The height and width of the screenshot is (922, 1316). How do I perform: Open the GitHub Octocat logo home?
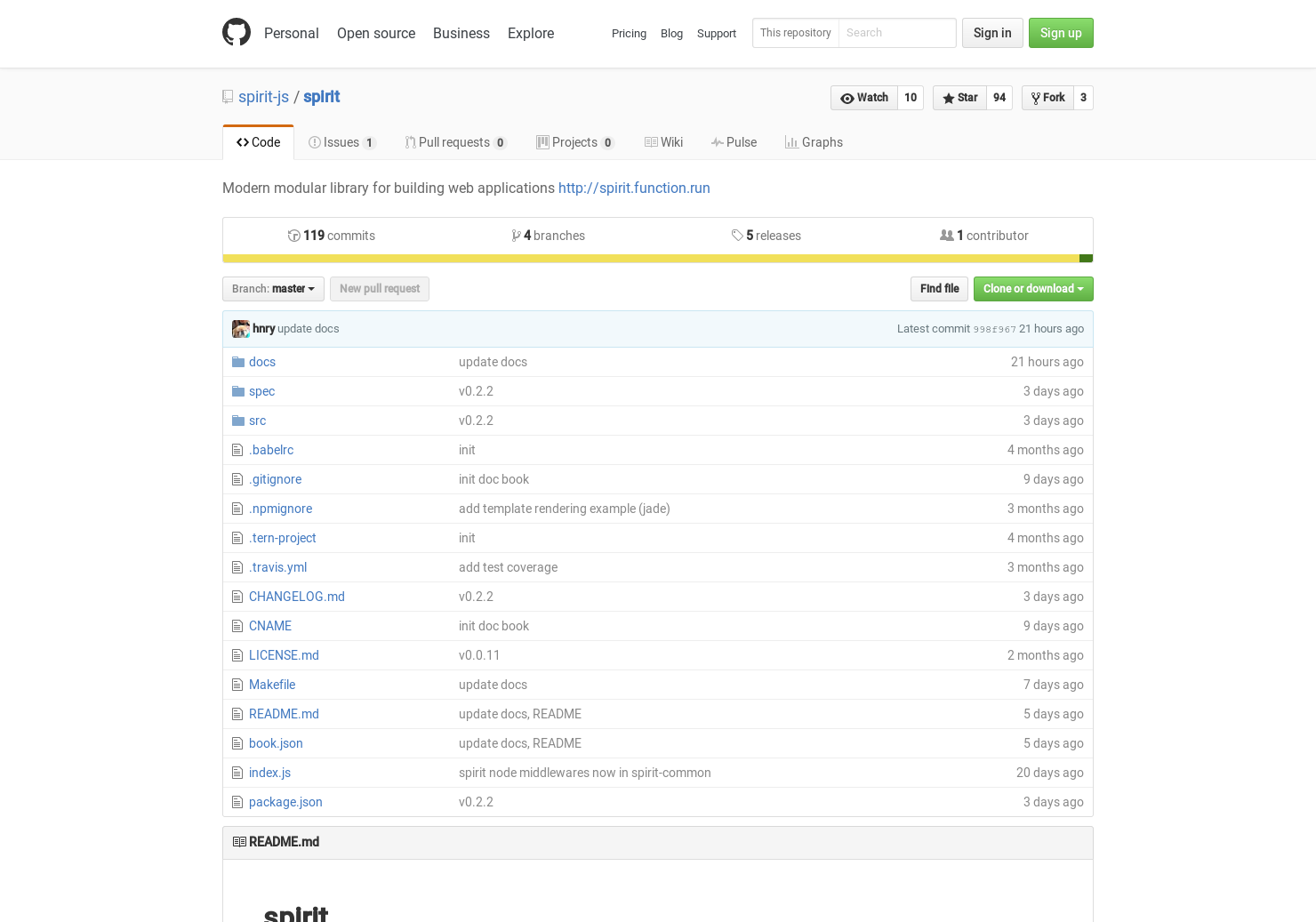coord(237,32)
